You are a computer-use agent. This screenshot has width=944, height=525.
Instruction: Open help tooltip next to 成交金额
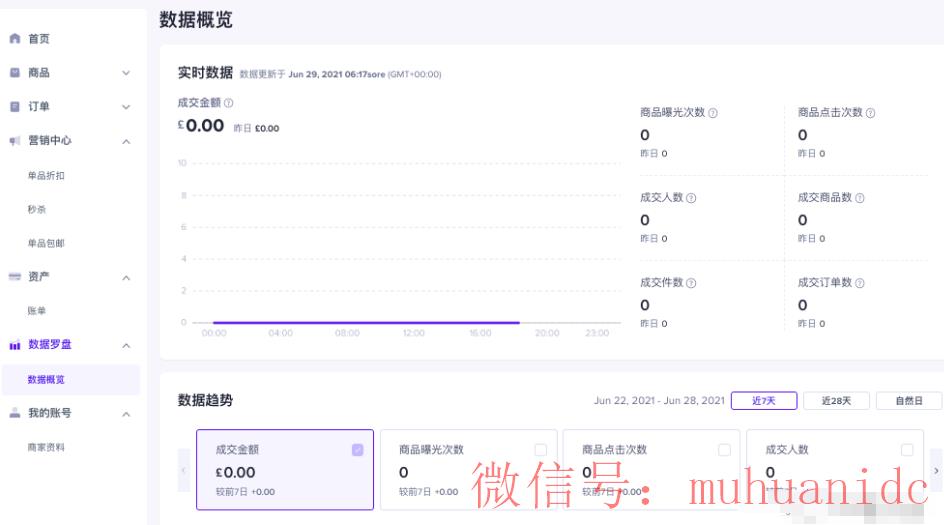point(229,103)
